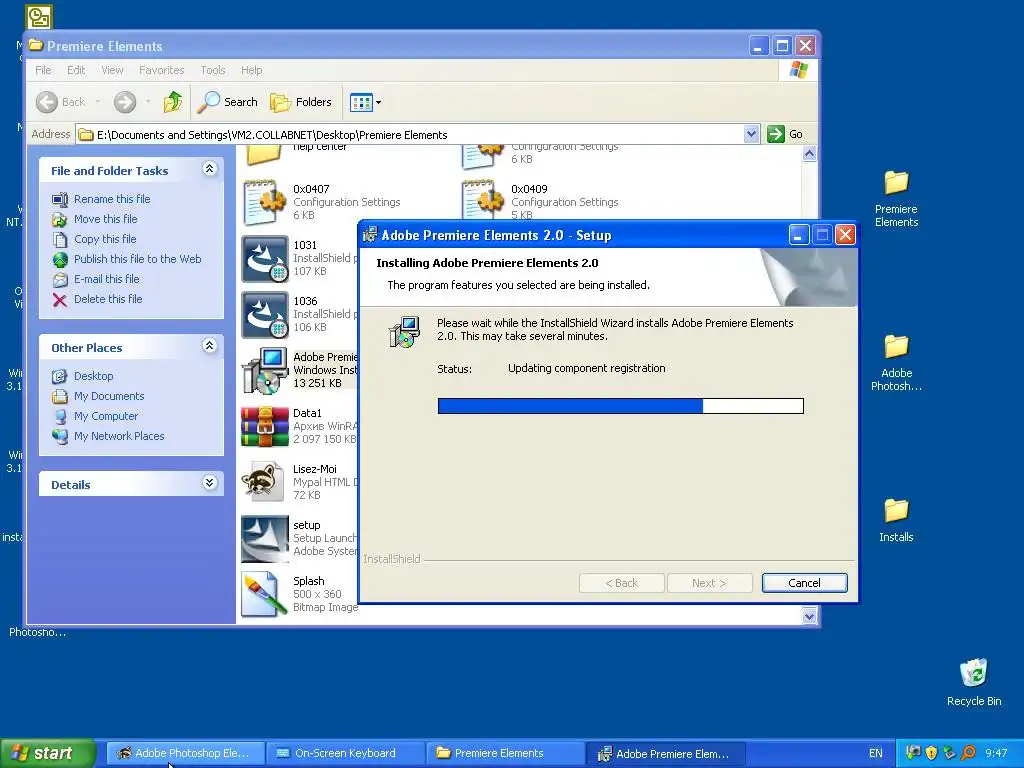
Task: Click the Go button beside address bar
Action: coord(786,135)
